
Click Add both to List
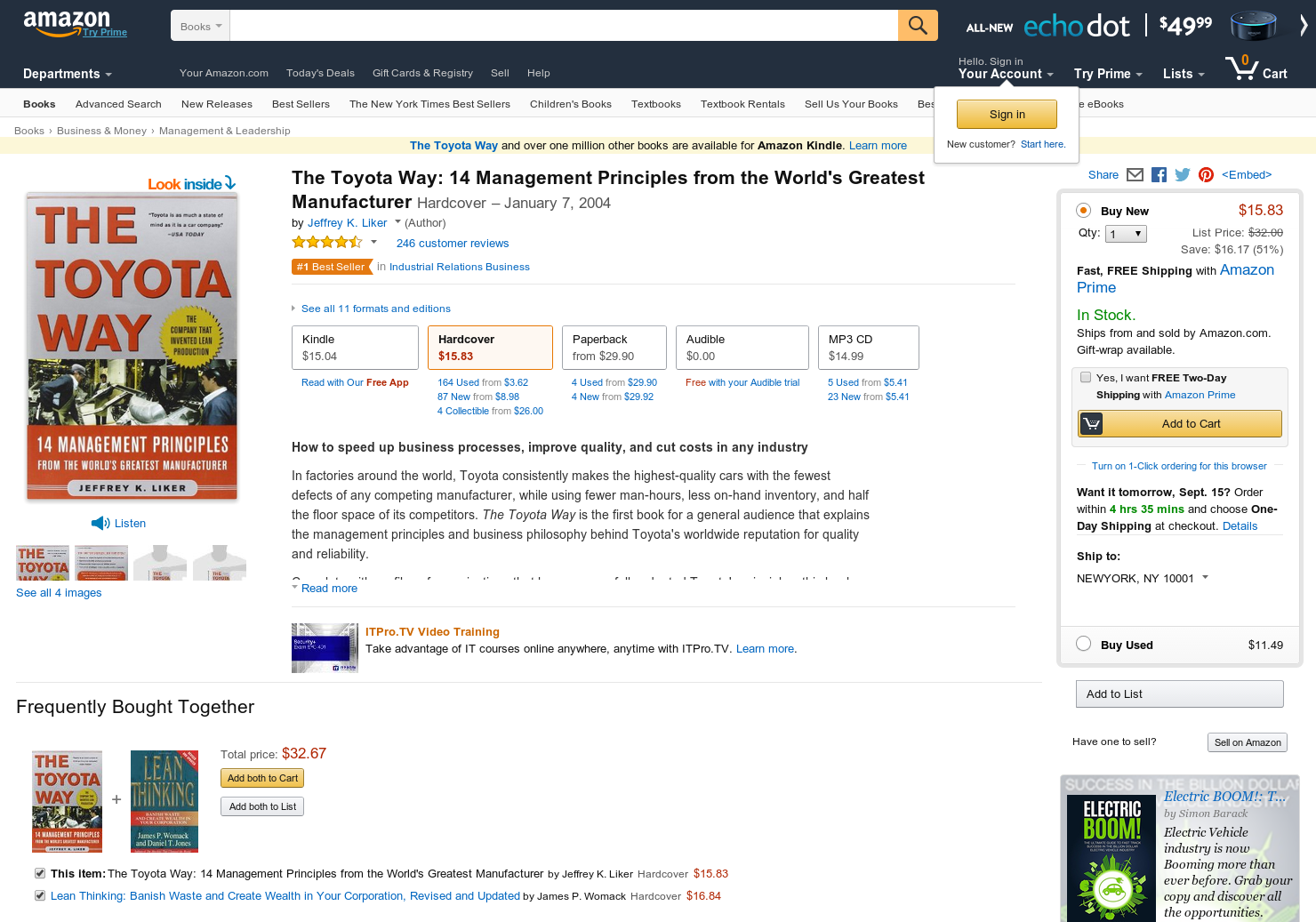tap(262, 806)
